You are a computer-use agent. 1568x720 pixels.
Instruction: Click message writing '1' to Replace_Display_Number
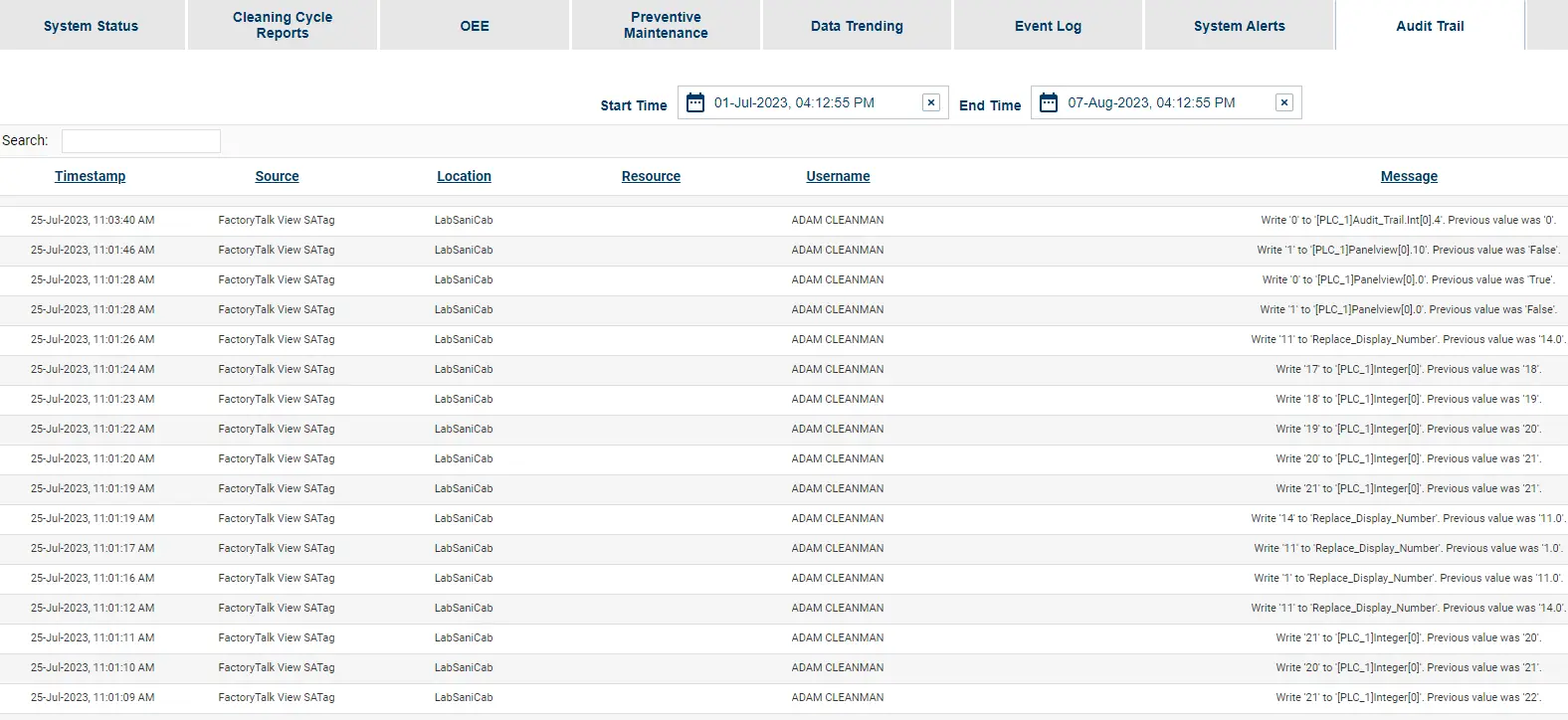coord(1408,578)
